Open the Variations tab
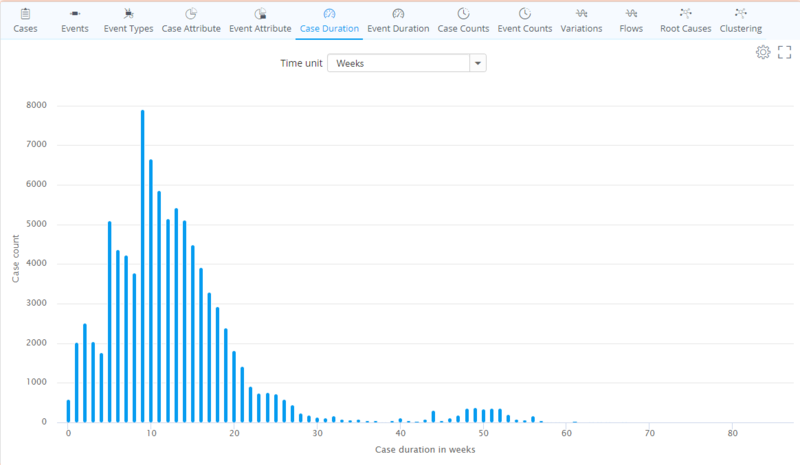 (x=582, y=29)
